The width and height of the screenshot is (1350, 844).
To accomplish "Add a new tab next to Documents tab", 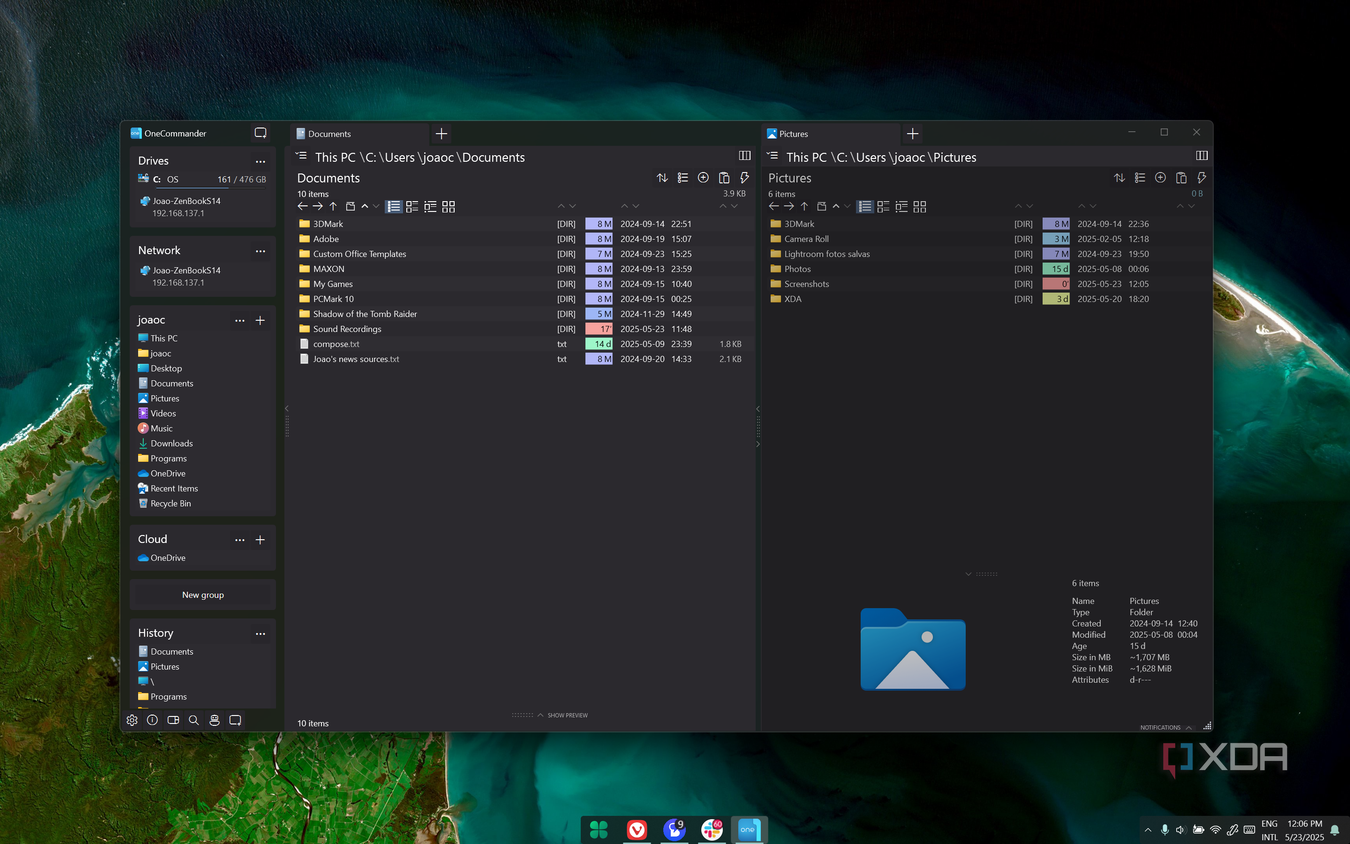I will [441, 133].
